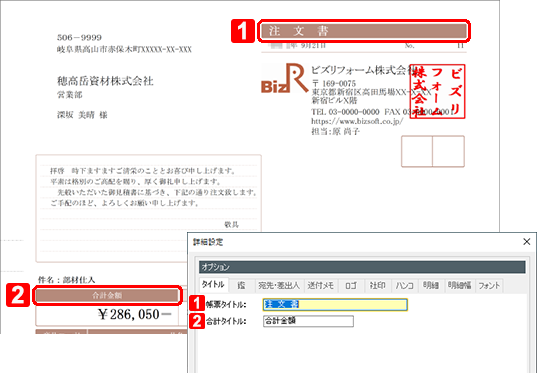Close the 詳細設定 dialog
This screenshot has width=547, height=383.
click(x=527, y=242)
